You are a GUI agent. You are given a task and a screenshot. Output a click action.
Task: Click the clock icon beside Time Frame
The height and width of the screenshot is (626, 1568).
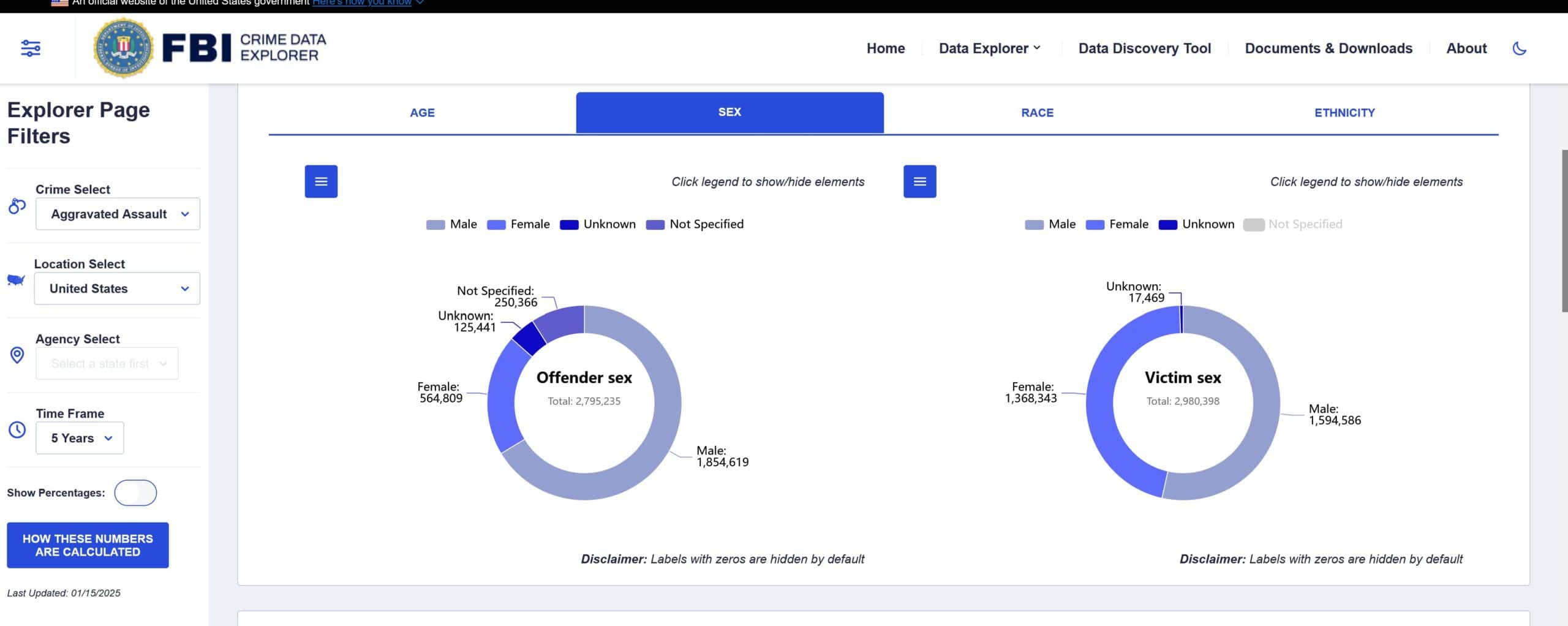tap(17, 430)
